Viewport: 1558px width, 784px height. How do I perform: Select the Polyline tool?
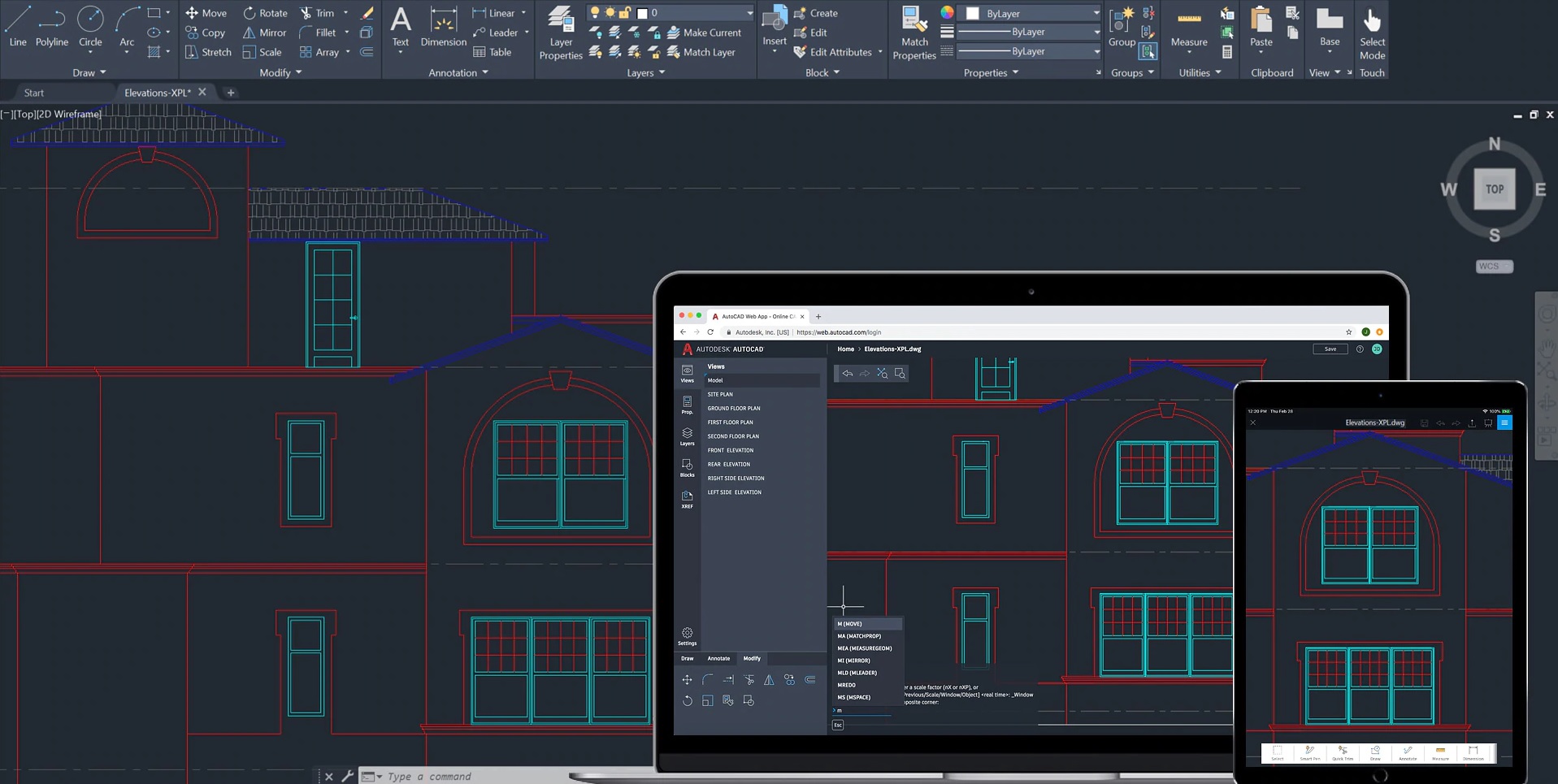coord(51,28)
